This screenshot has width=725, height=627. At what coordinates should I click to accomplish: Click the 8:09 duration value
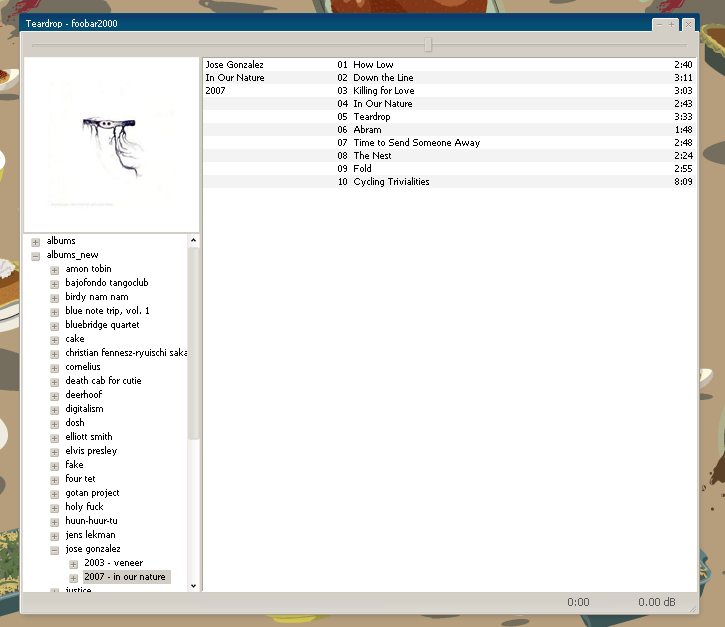(683, 181)
